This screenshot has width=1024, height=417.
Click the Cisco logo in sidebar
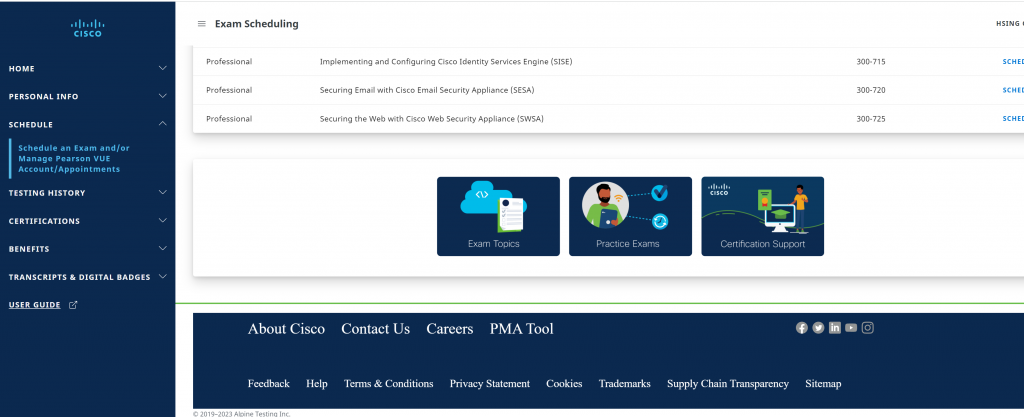[x=87, y=28]
